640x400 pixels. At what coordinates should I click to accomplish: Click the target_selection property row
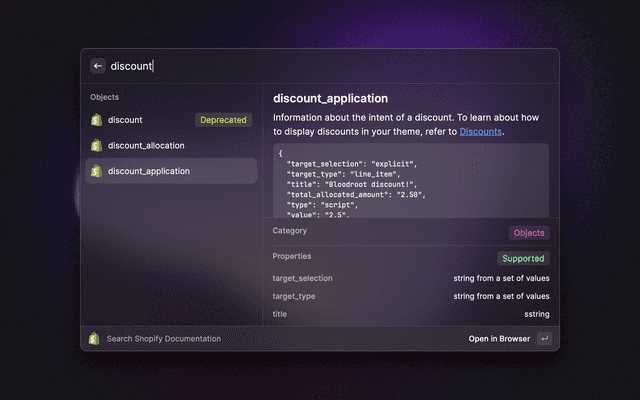(x=410, y=278)
